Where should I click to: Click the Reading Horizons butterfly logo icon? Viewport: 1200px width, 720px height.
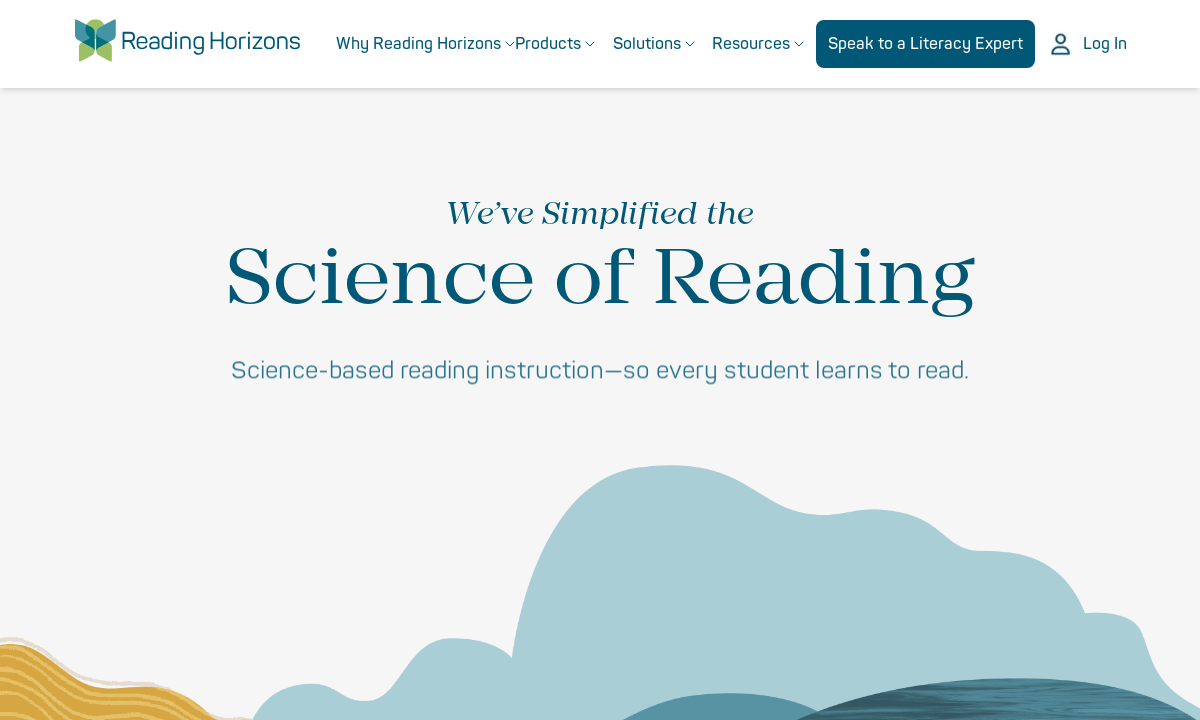(x=95, y=41)
